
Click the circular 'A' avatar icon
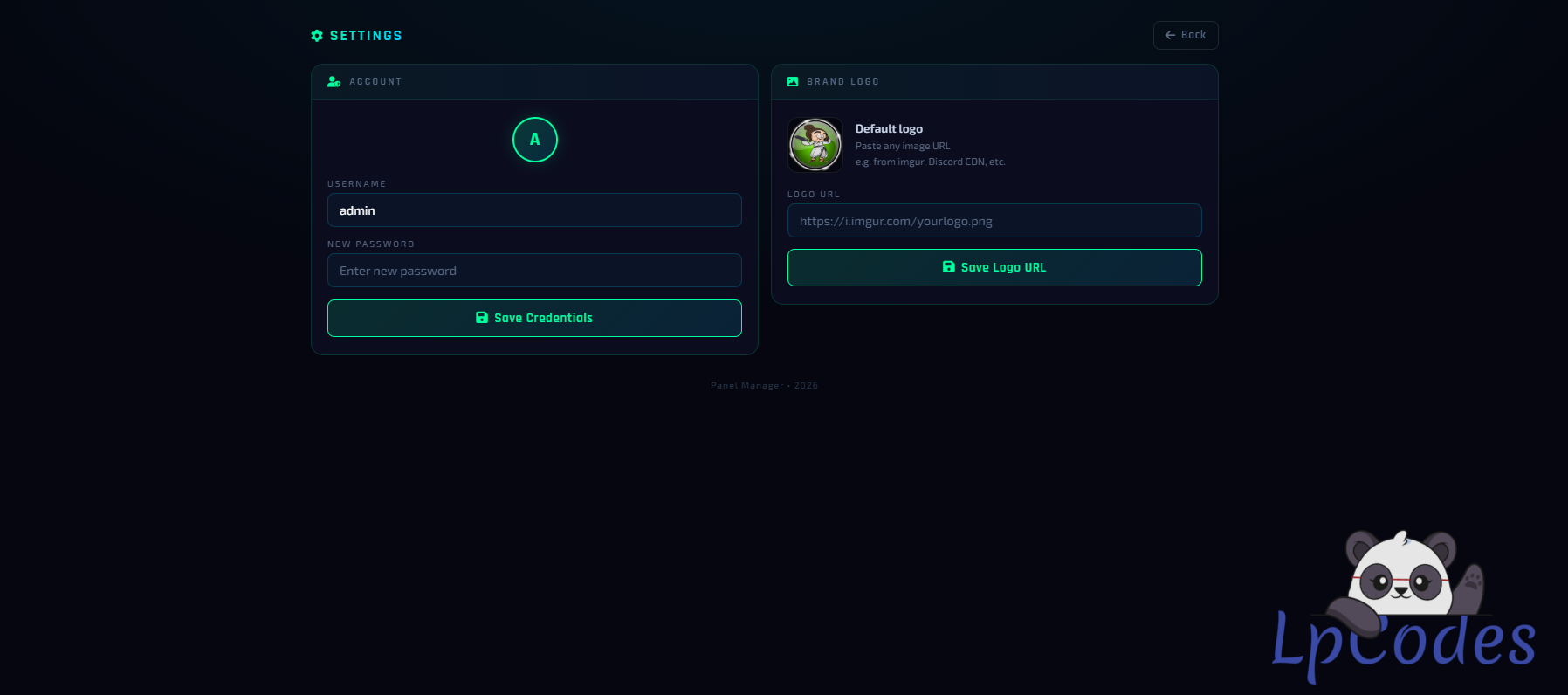click(x=534, y=140)
